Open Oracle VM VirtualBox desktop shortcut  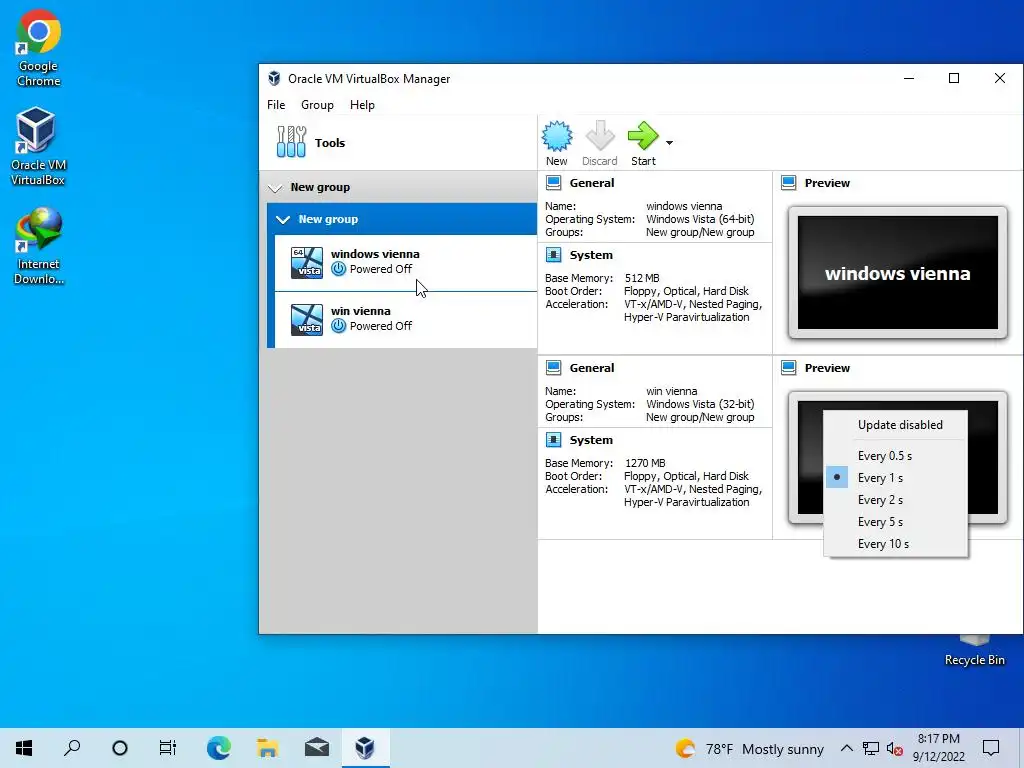[x=38, y=146]
